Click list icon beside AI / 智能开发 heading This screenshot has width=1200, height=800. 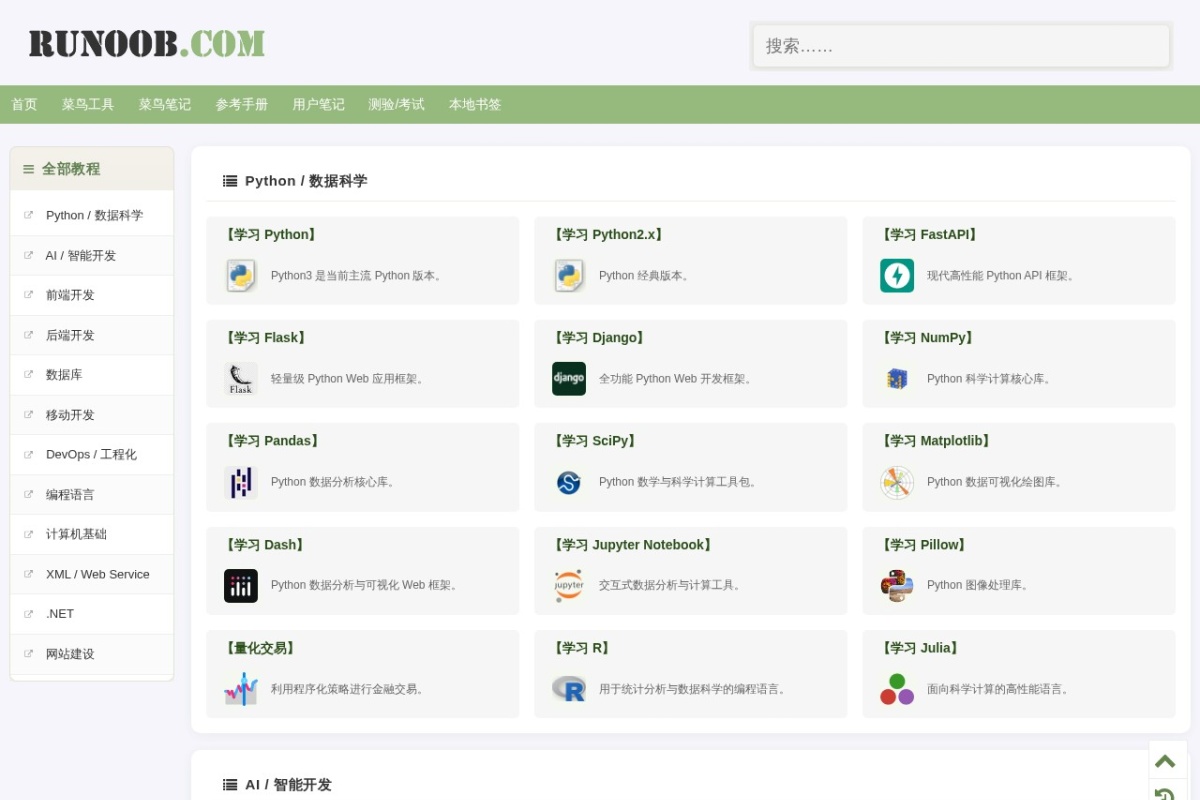point(230,785)
